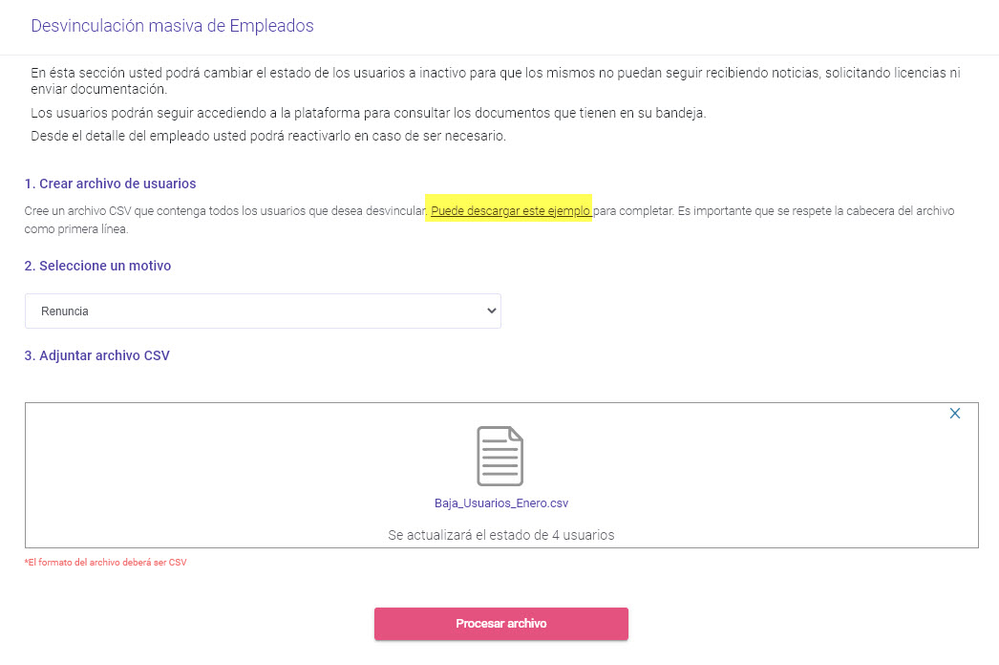Select the "3. Adjuntar archivo CSV" heading
999x665 pixels.
pos(97,355)
